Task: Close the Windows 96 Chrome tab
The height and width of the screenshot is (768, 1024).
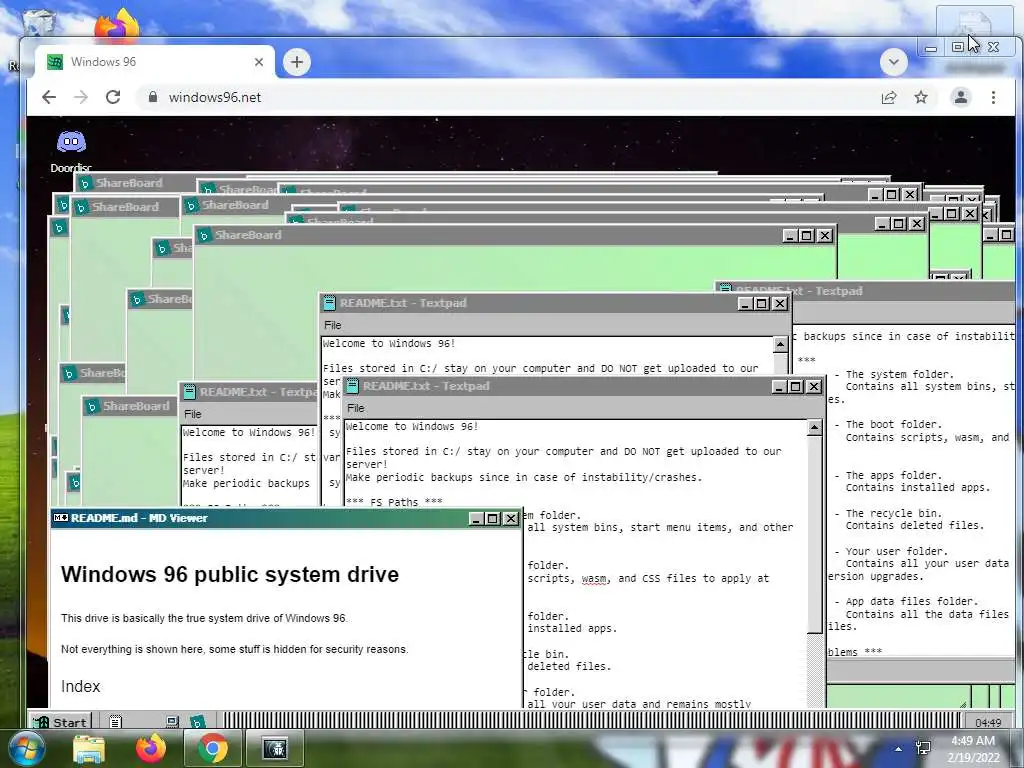Action: point(259,62)
